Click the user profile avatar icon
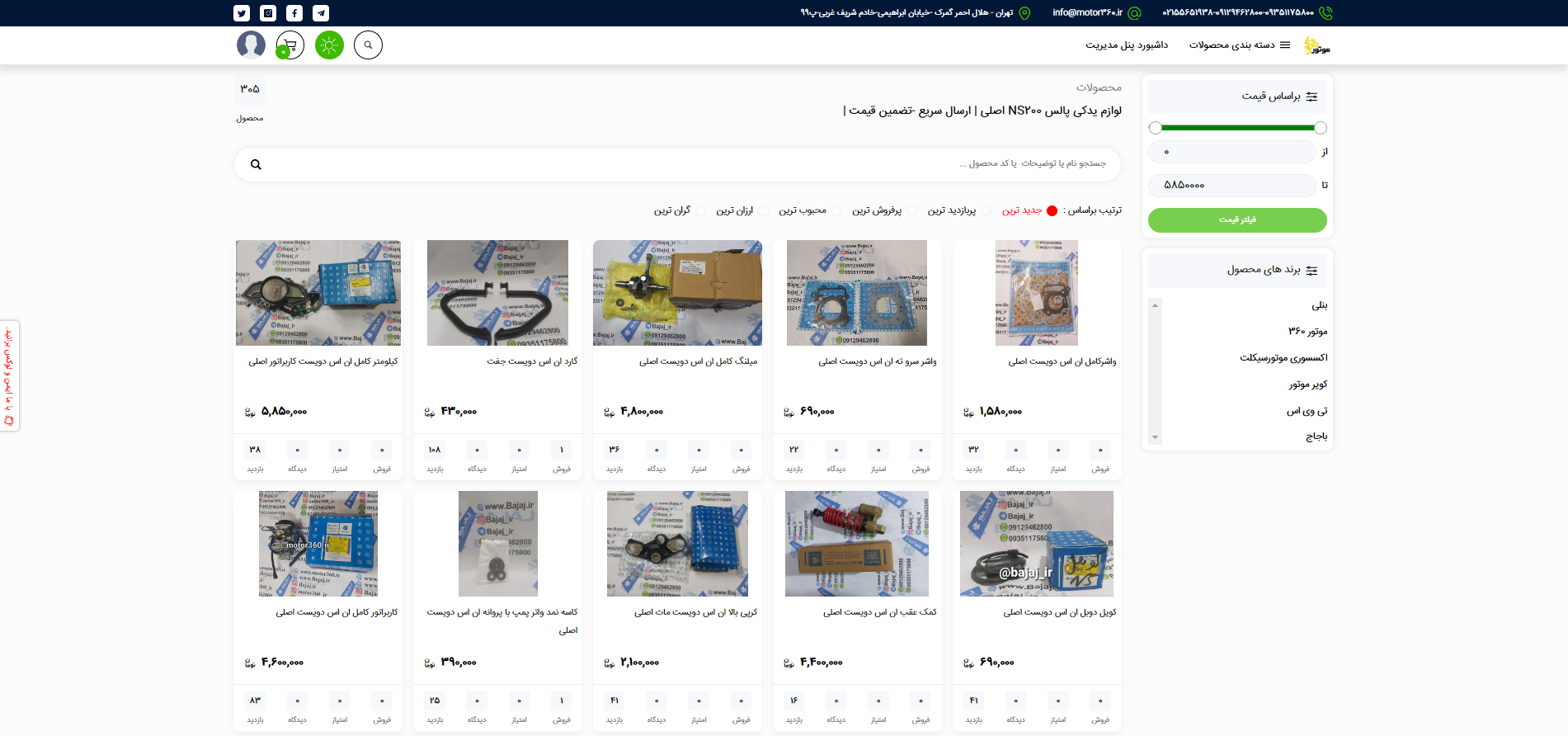 (x=251, y=45)
